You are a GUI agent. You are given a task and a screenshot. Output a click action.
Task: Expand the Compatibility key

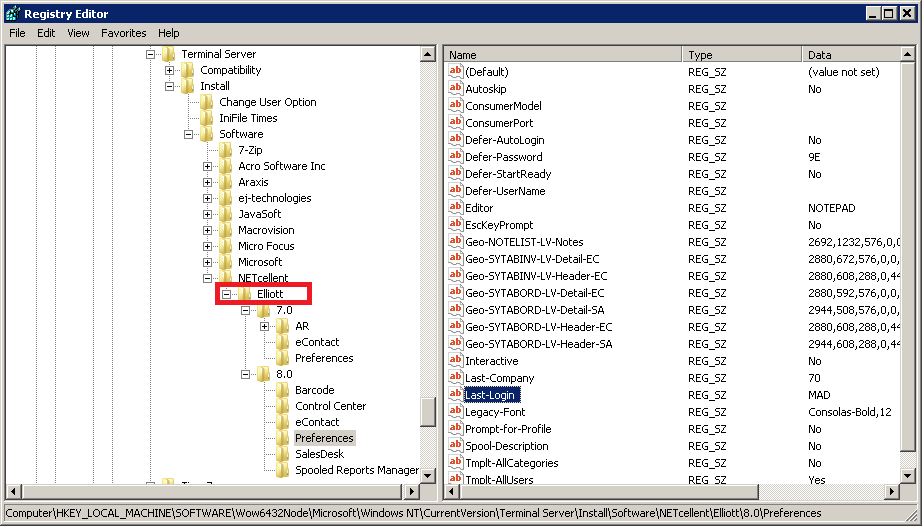[x=169, y=71]
